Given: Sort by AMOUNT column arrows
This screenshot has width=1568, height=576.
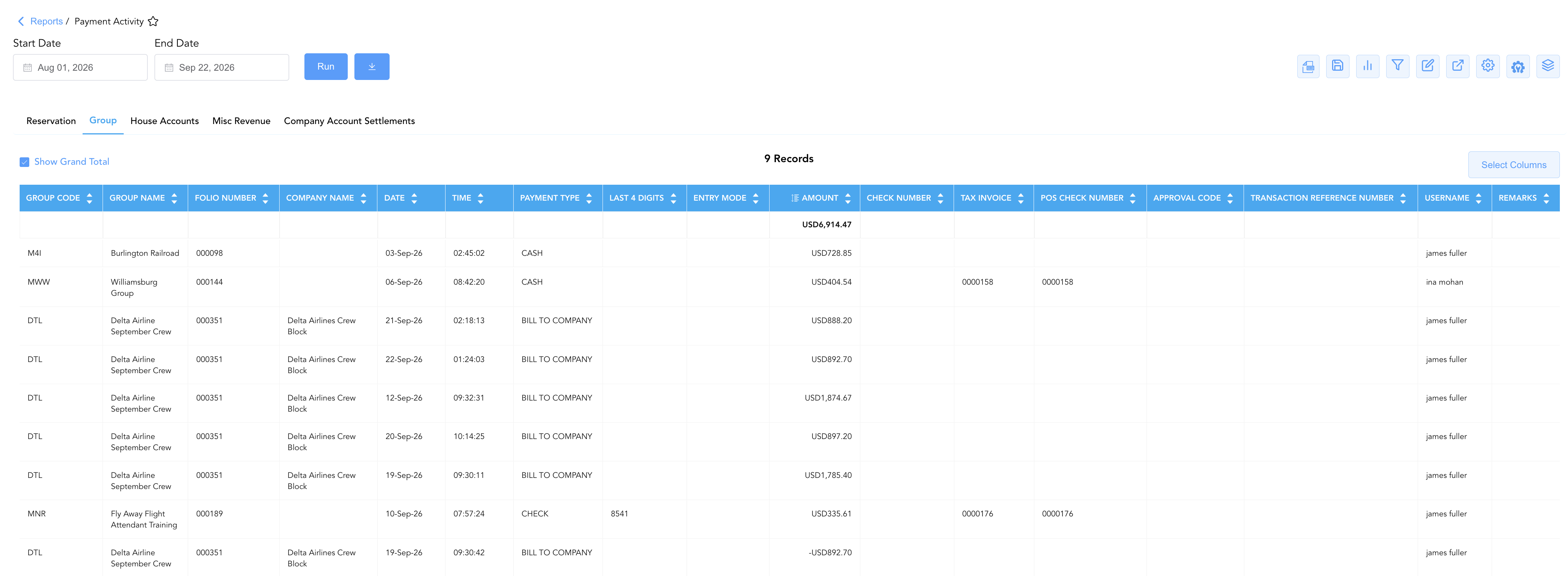Looking at the screenshot, I should click(848, 198).
